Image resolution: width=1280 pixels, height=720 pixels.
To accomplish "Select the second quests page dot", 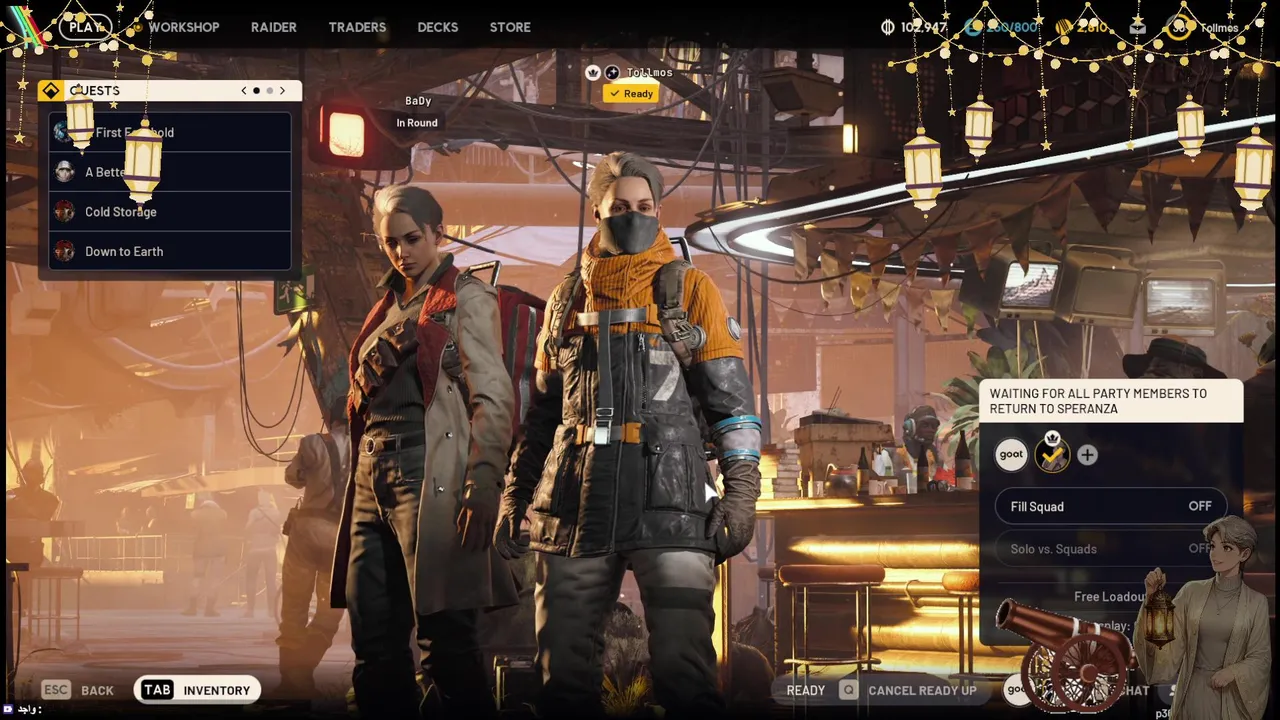I will [269, 91].
